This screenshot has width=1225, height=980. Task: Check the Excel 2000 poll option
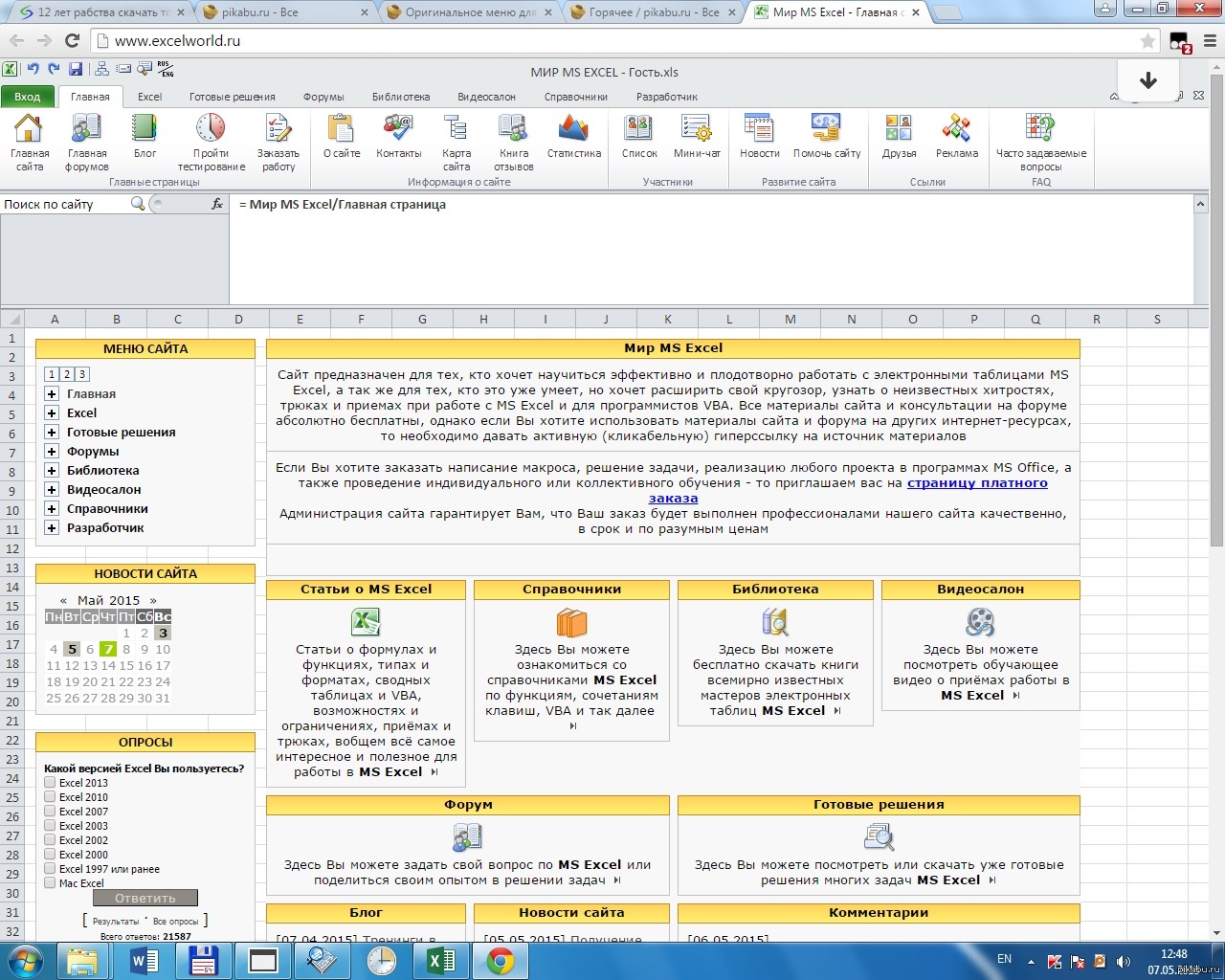(50, 854)
